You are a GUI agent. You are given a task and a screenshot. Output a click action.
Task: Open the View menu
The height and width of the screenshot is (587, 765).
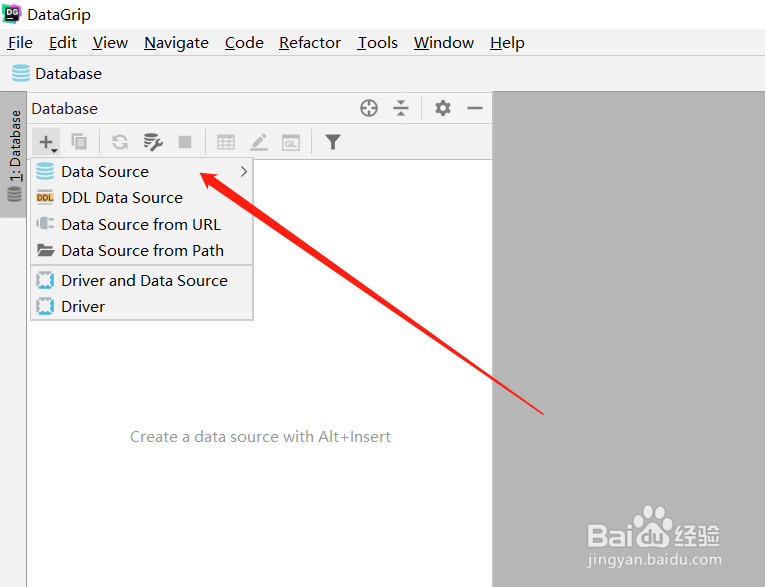pos(110,43)
